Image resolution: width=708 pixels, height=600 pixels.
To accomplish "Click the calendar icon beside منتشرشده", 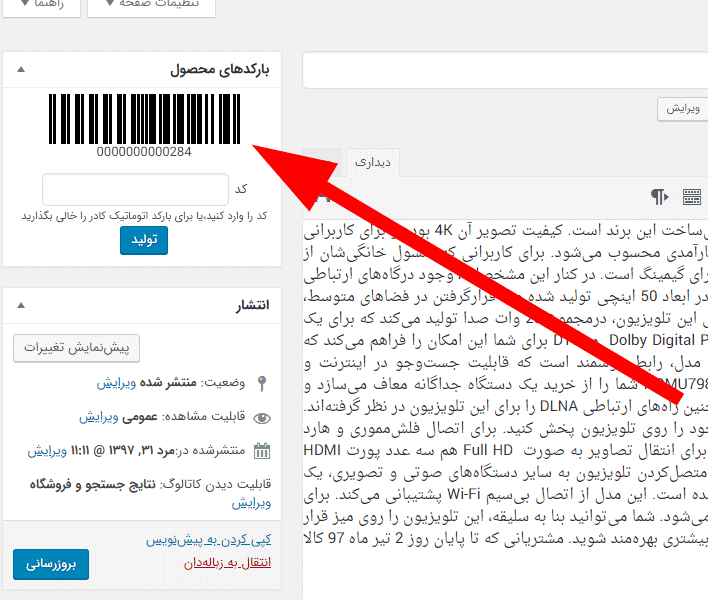I will coord(262,451).
